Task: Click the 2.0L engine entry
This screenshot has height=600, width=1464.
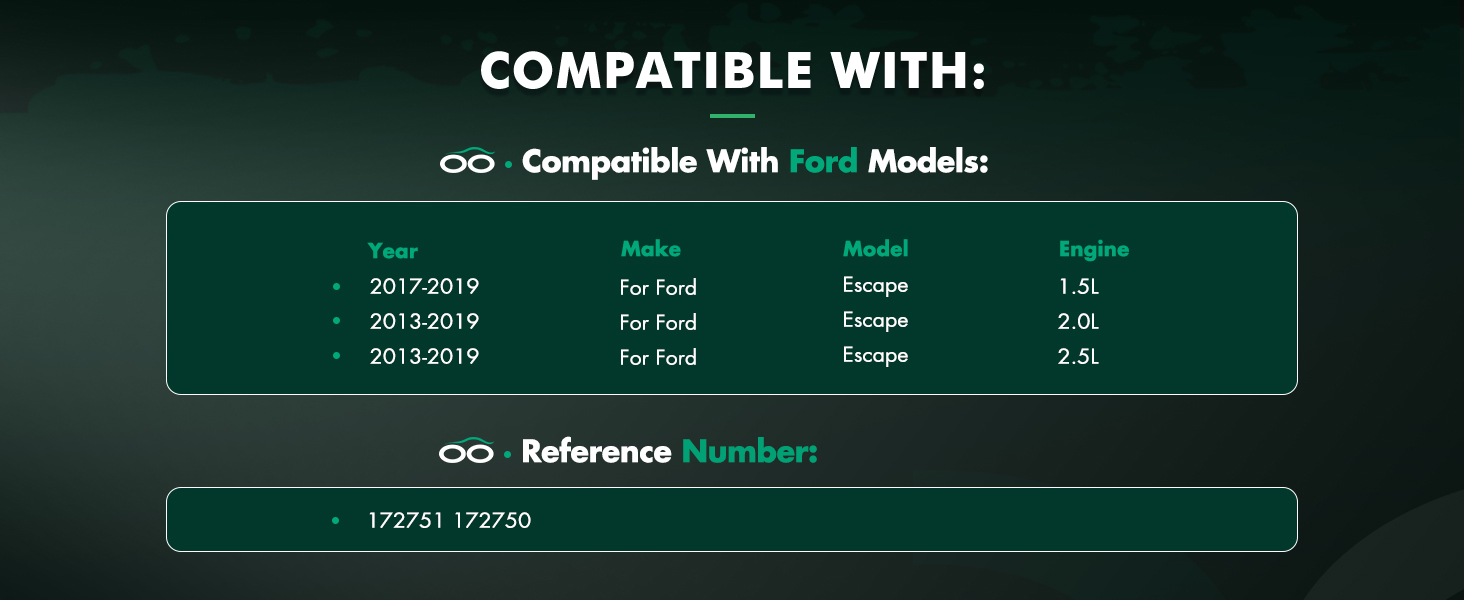Action: coord(1078,322)
